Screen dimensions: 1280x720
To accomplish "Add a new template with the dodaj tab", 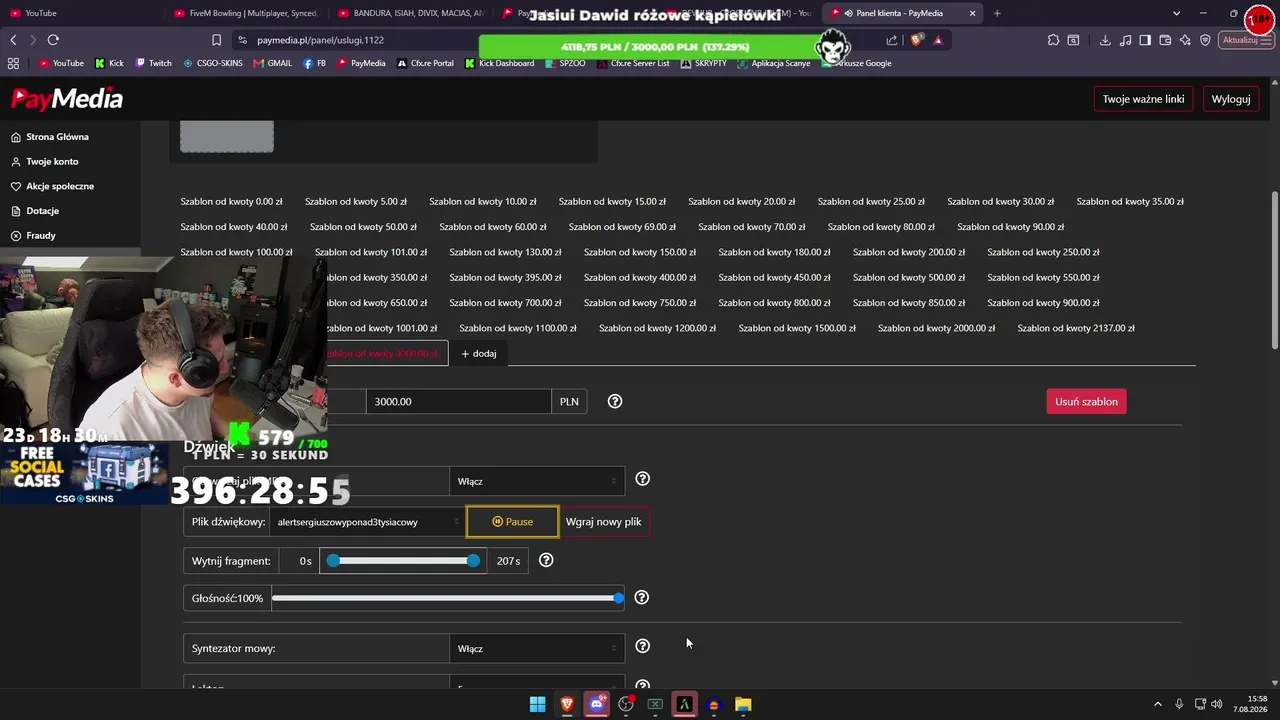I will click(479, 353).
